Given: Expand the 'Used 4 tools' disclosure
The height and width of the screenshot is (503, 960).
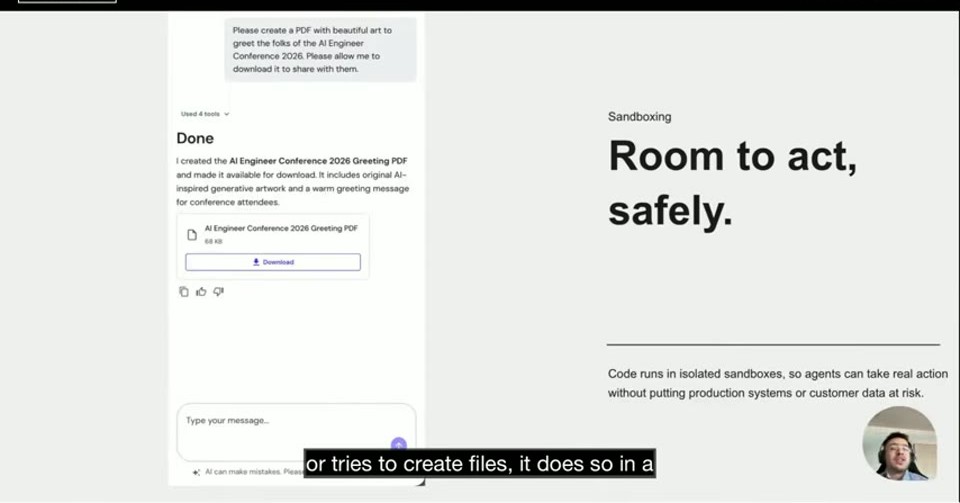Looking at the screenshot, I should coord(205,114).
